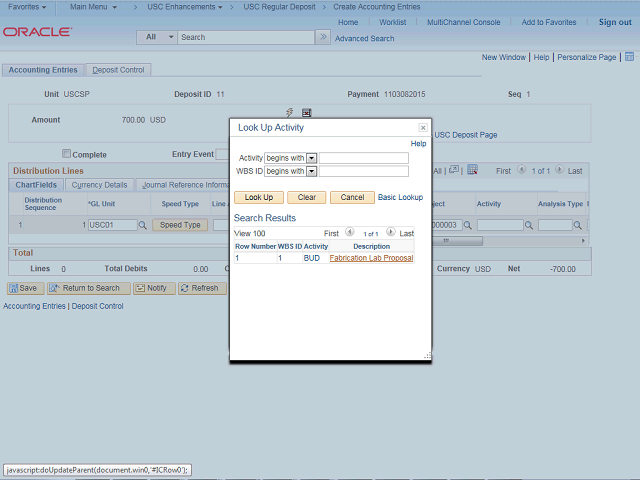This screenshot has width=640, height=480.
Task: Click Add to Favorites link
Action: (549, 22)
